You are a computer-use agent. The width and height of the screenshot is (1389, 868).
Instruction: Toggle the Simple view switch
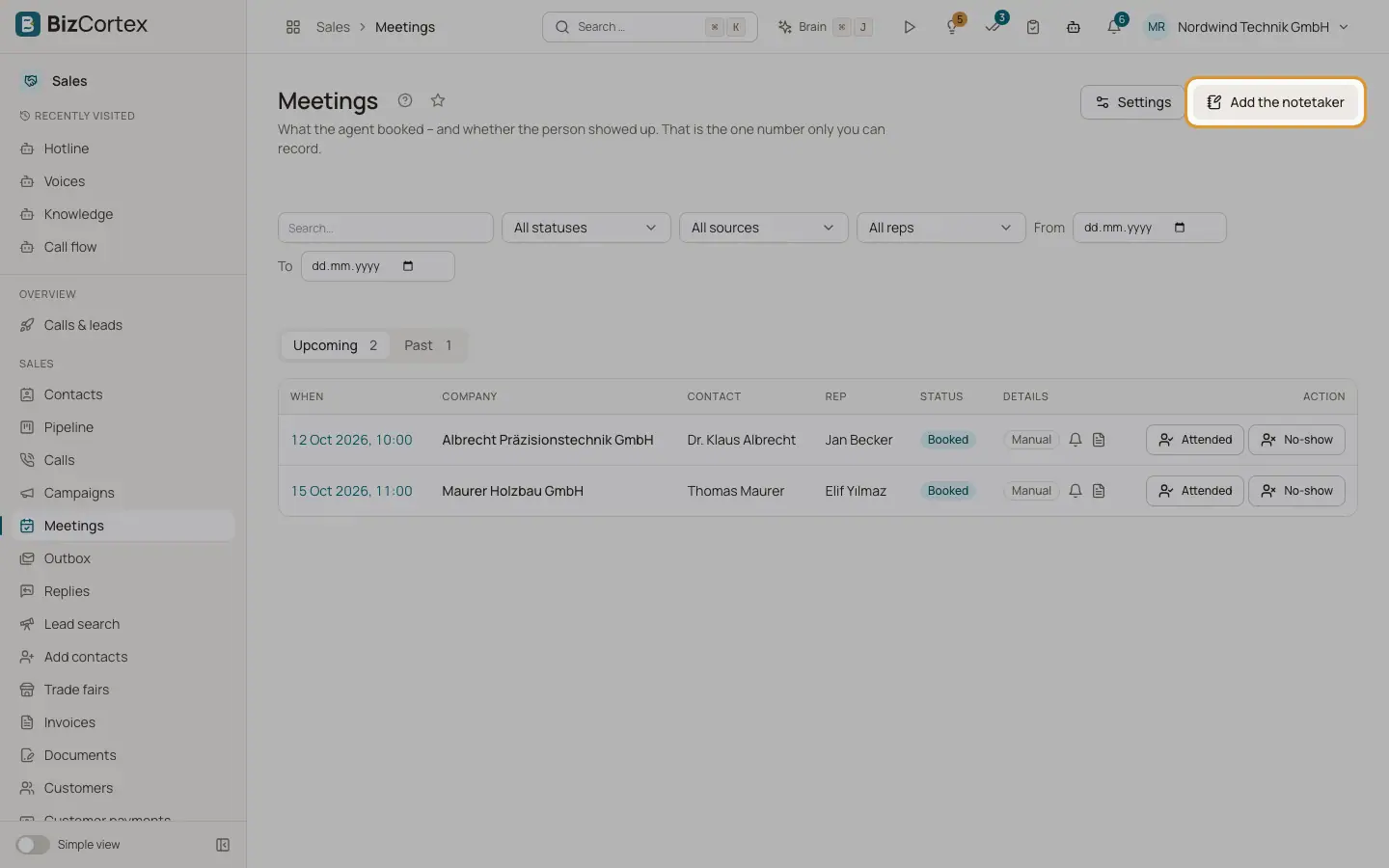(x=33, y=845)
